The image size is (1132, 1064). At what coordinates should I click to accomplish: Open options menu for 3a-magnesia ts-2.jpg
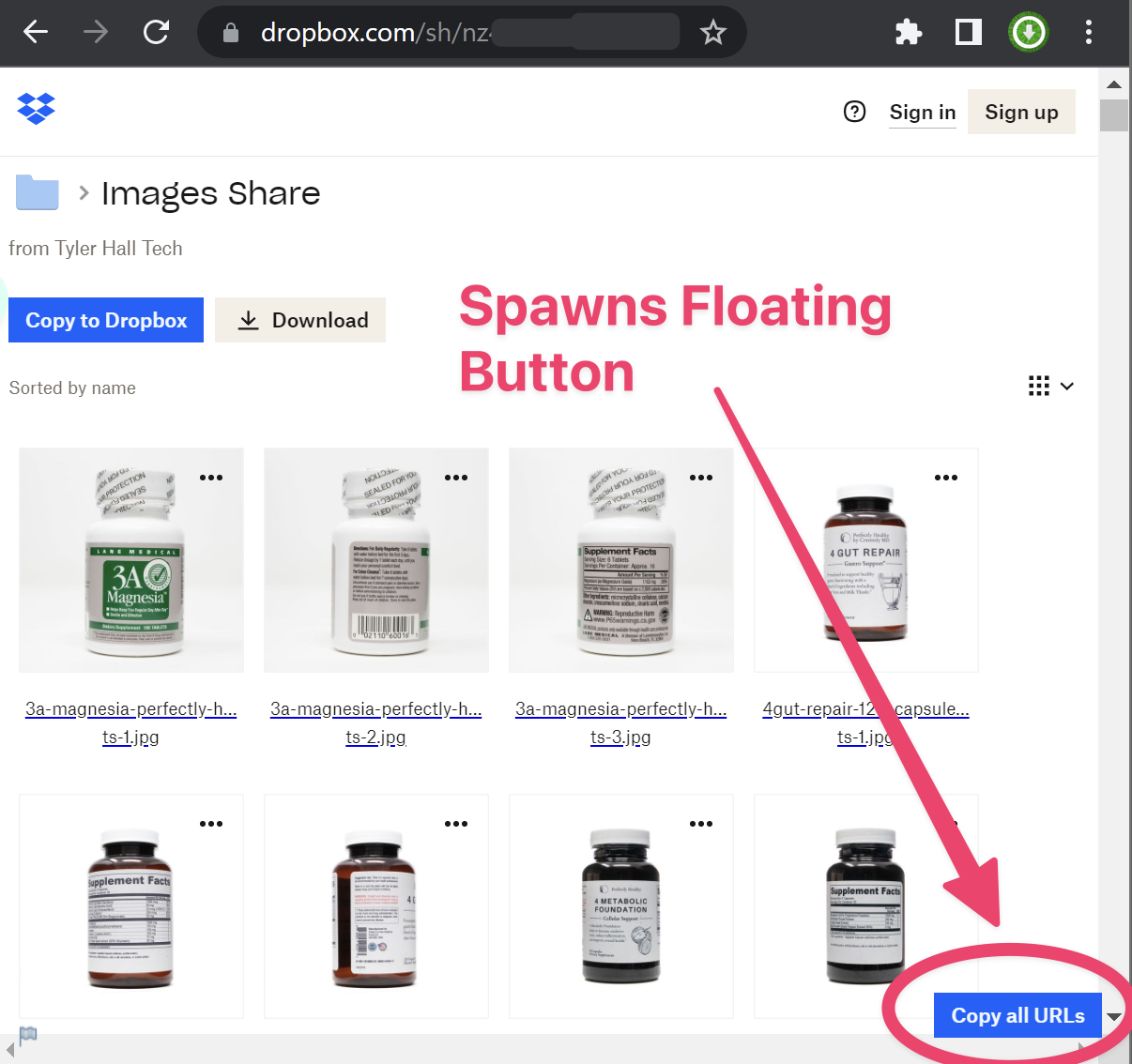click(x=456, y=478)
